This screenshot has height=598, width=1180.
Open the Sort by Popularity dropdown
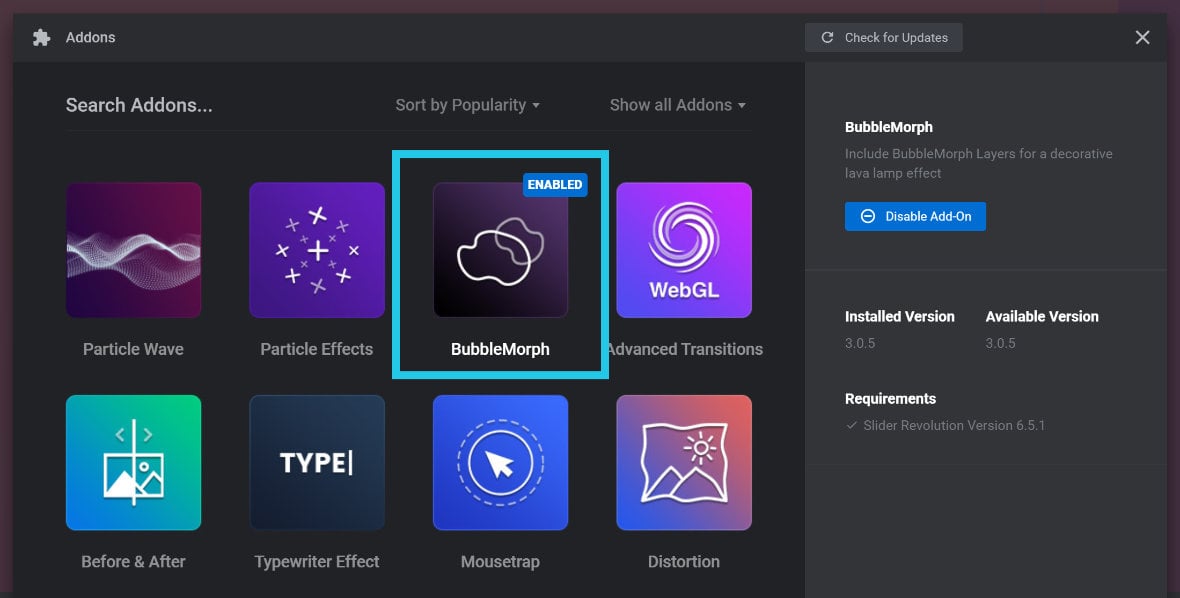point(467,105)
